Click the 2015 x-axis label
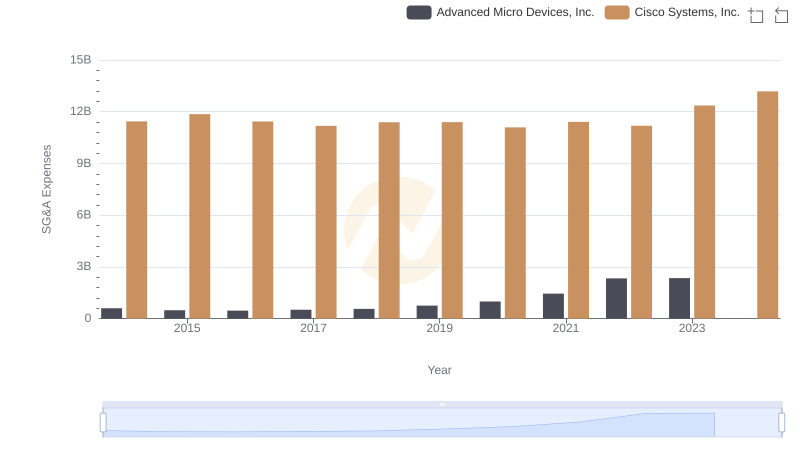The height and width of the screenshot is (461, 800). pos(187,328)
